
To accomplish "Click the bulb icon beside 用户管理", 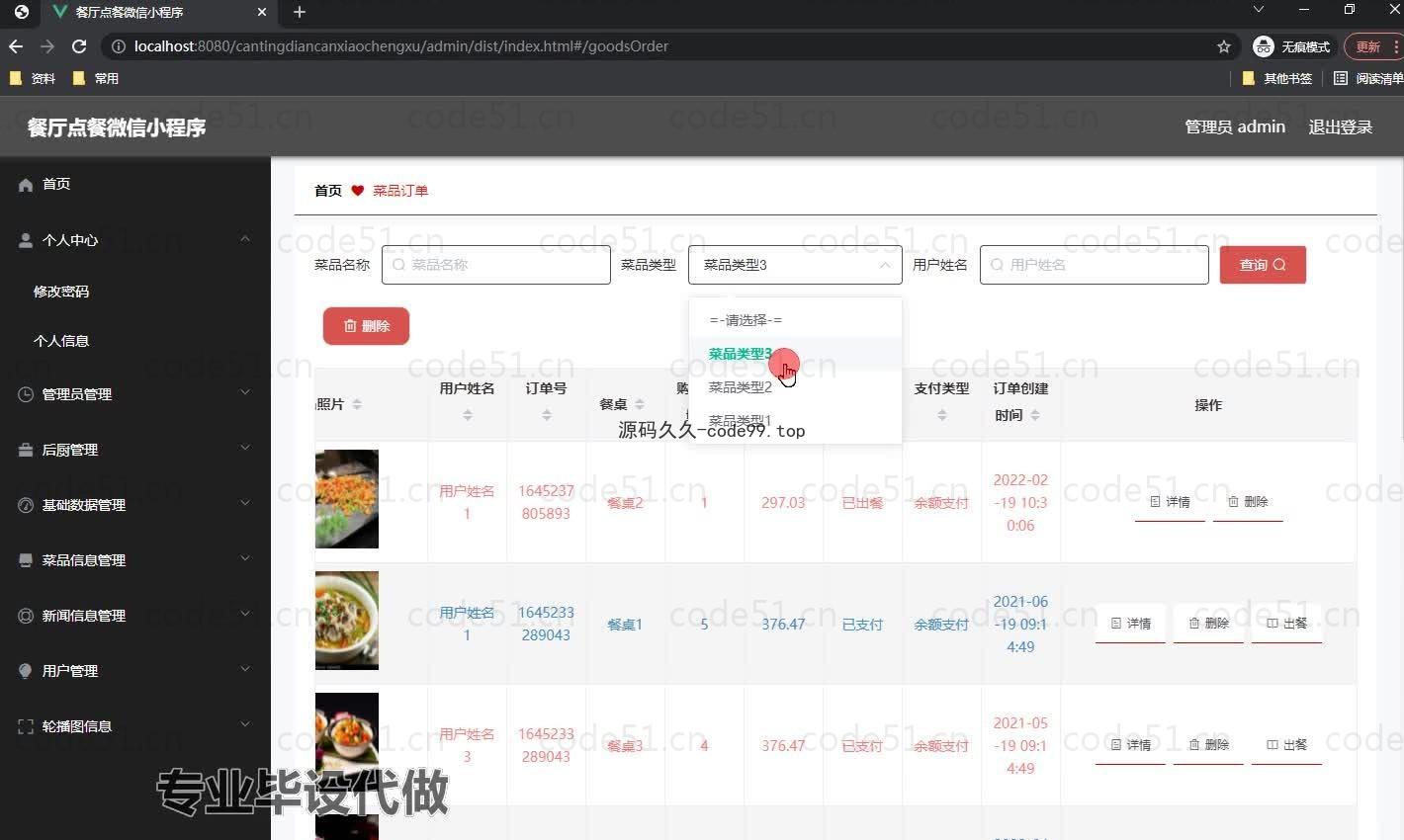I will pyautogui.click(x=26, y=671).
